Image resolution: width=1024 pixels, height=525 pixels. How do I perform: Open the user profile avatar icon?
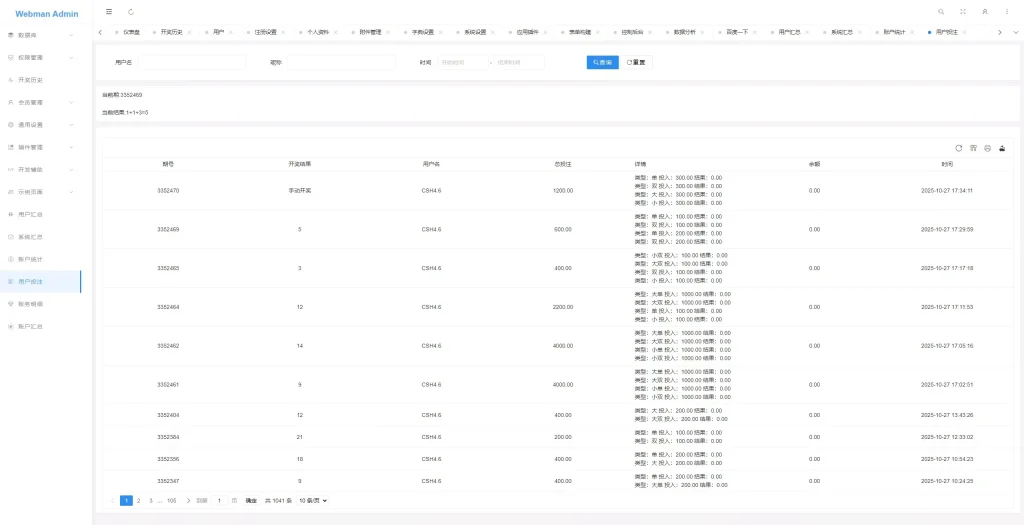coord(985,12)
